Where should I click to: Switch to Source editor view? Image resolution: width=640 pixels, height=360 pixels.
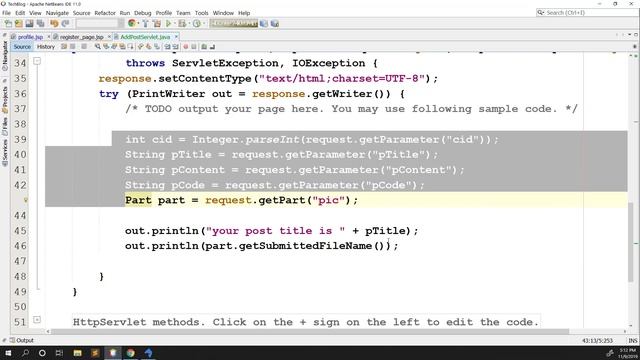tap(22, 47)
